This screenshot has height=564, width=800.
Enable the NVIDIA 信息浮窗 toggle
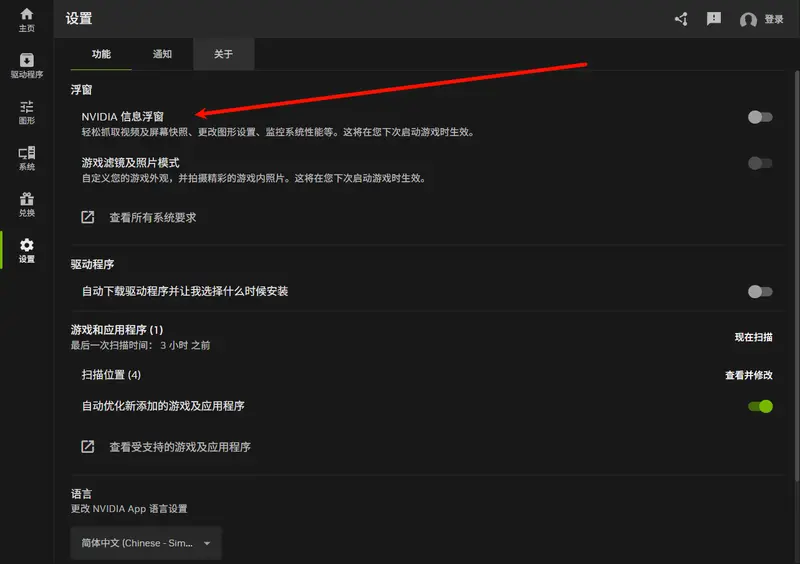tap(760, 117)
